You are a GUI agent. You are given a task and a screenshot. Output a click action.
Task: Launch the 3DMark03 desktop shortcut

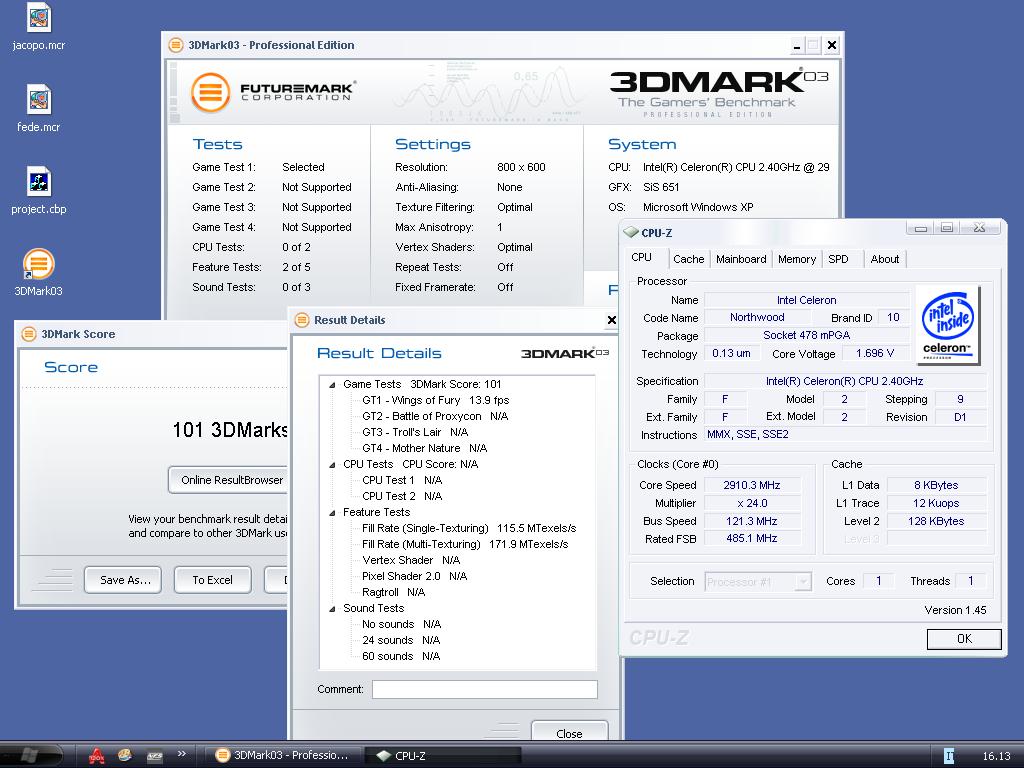[x=38, y=265]
